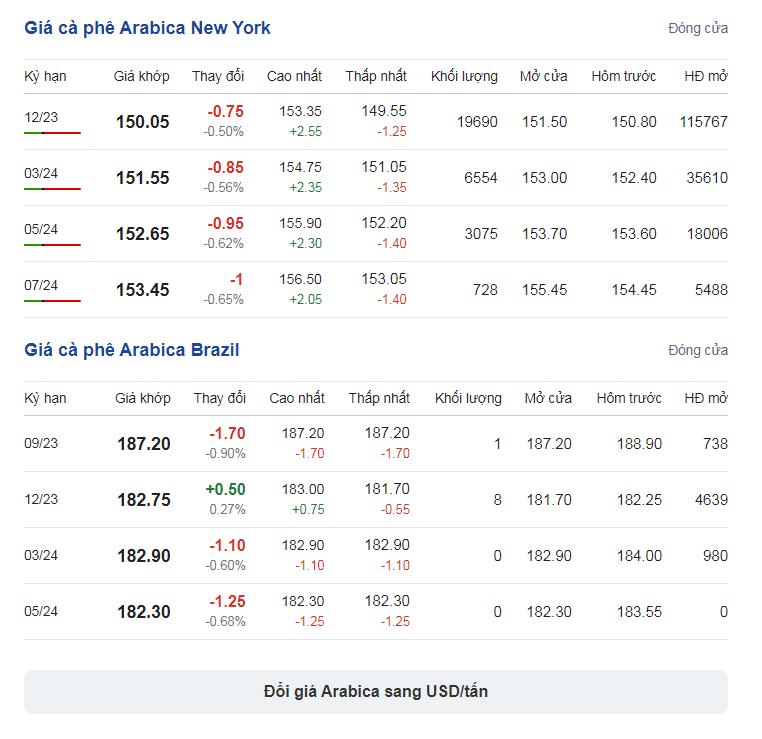Click the 'Cao nhất' header in the Brazil table
This screenshot has width=762, height=739.
coord(297,398)
